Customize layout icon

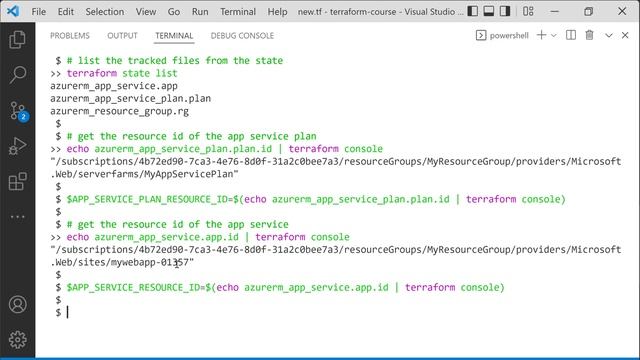(x=528, y=11)
